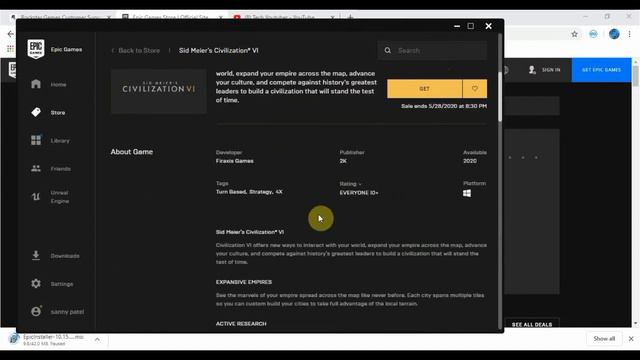
Task: Click into the launcher Search field
Action: pyautogui.click(x=433, y=51)
